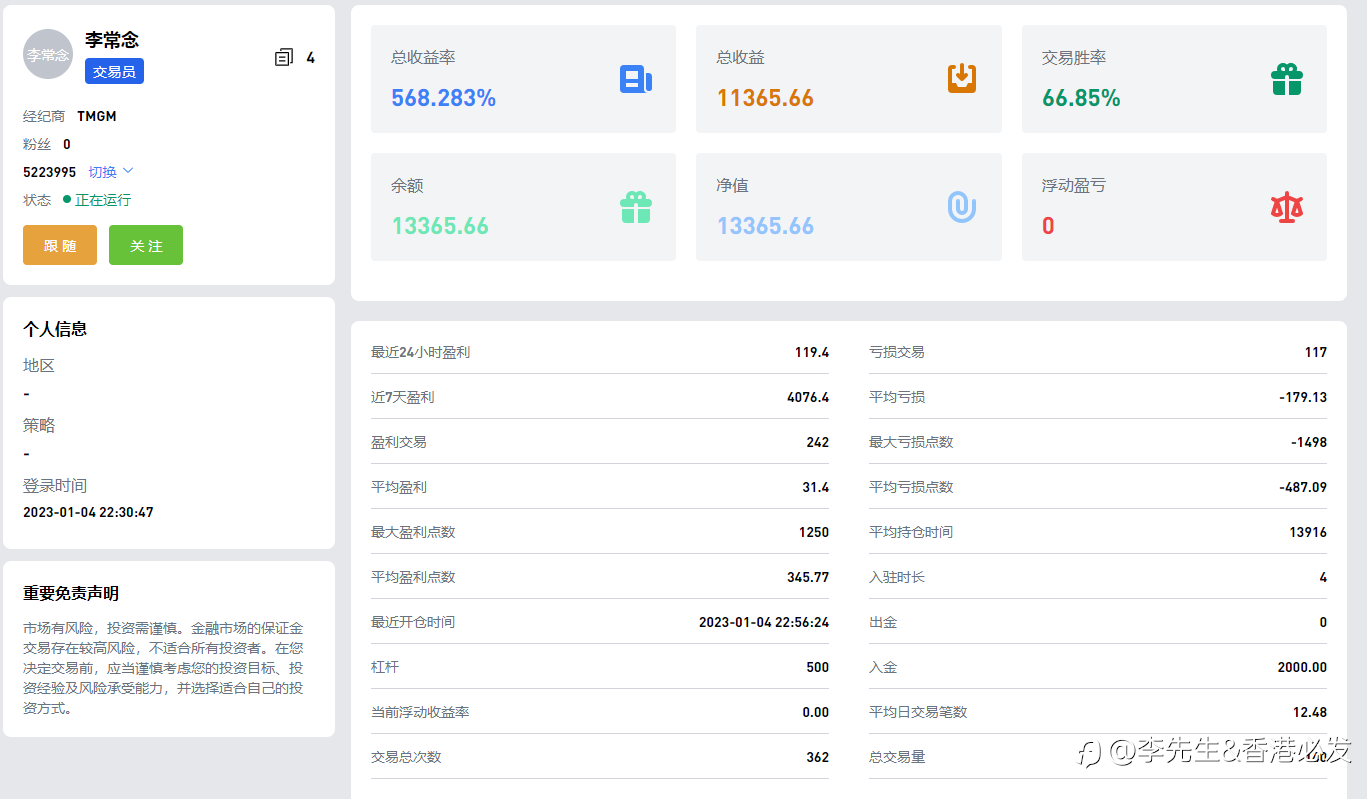The height and width of the screenshot is (799, 1367).
Task: Click the 总交易量 row label
Action: click(897, 757)
